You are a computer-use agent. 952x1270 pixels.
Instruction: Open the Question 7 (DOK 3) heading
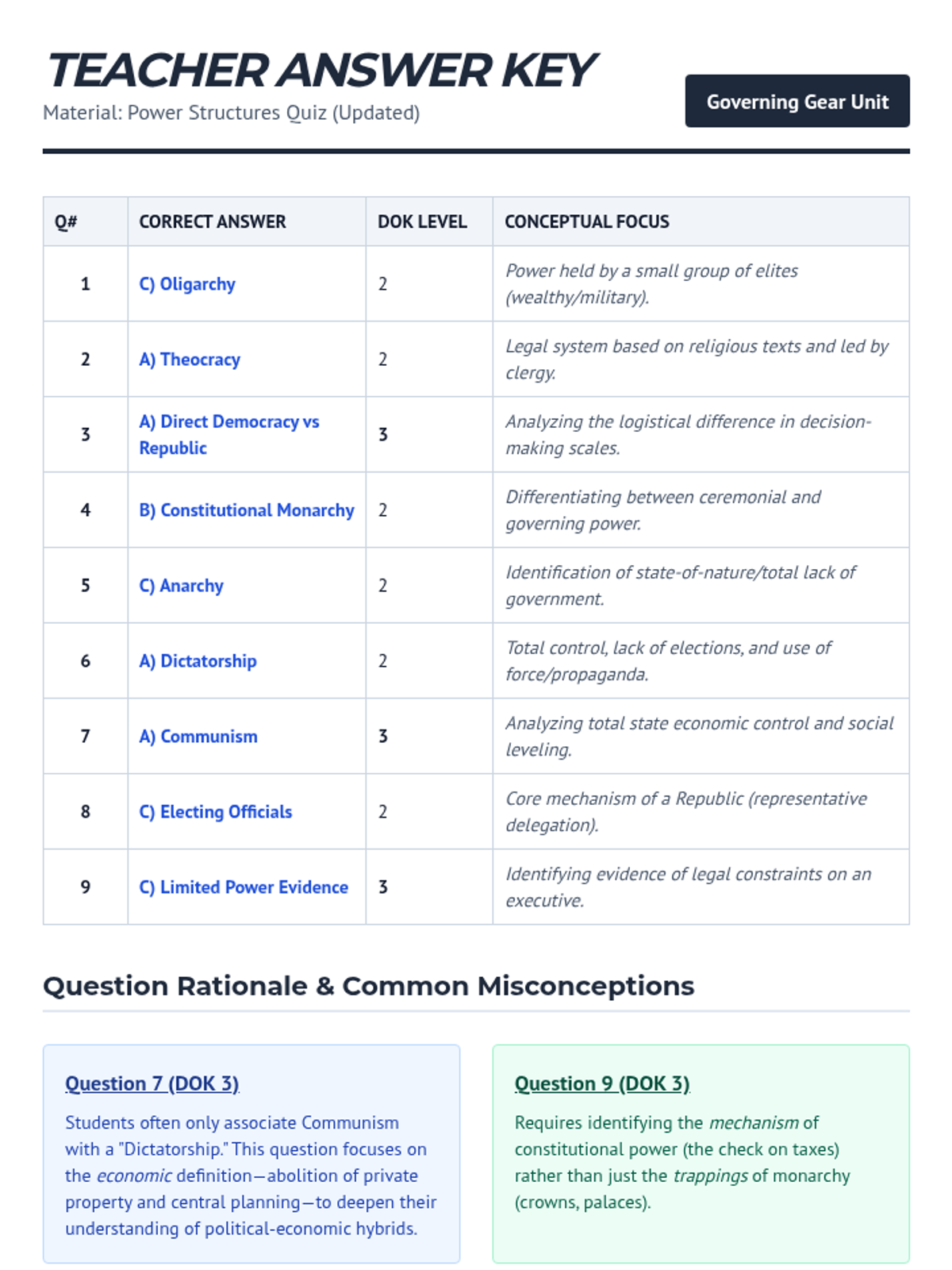tap(152, 1083)
